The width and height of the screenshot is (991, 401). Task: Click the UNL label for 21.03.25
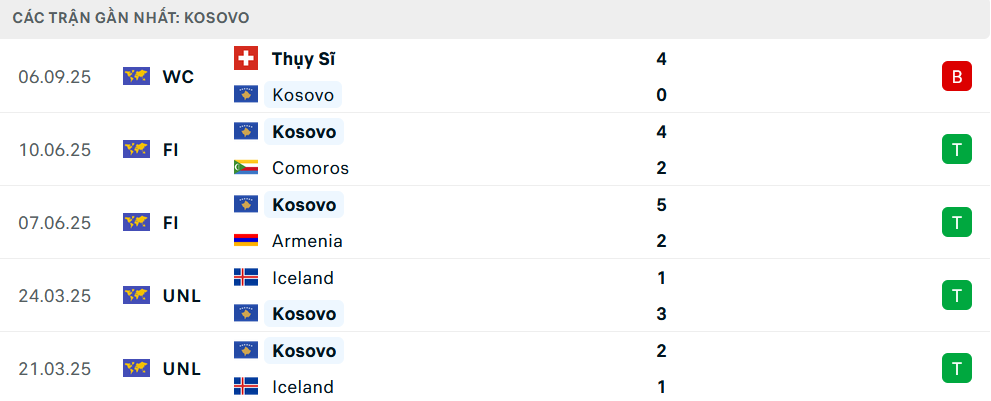182,368
